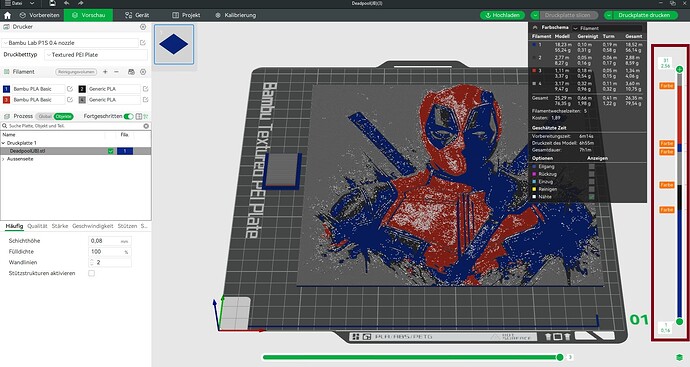Toggle the Fortgeschritten switch
This screenshot has height=367, width=690.
(128, 116)
